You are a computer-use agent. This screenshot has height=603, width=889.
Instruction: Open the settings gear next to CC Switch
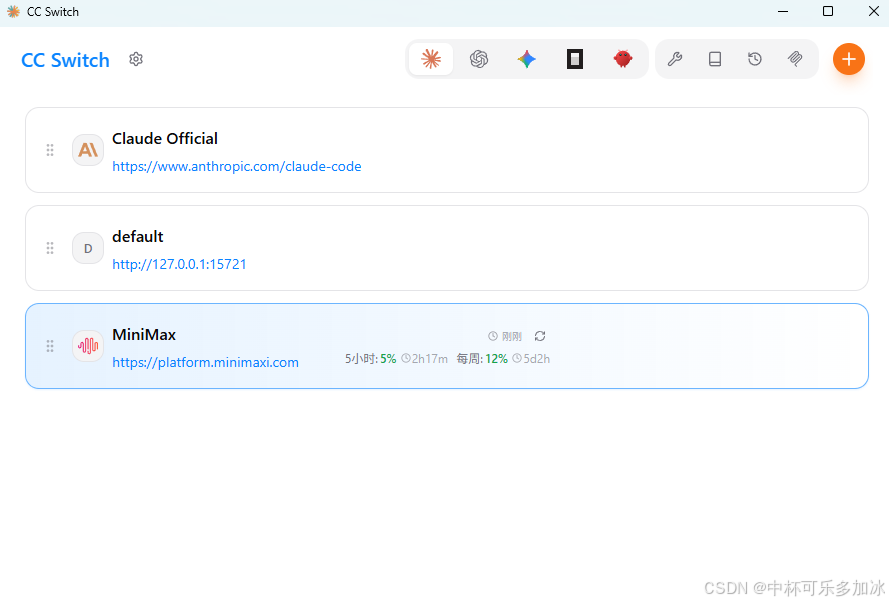136,59
